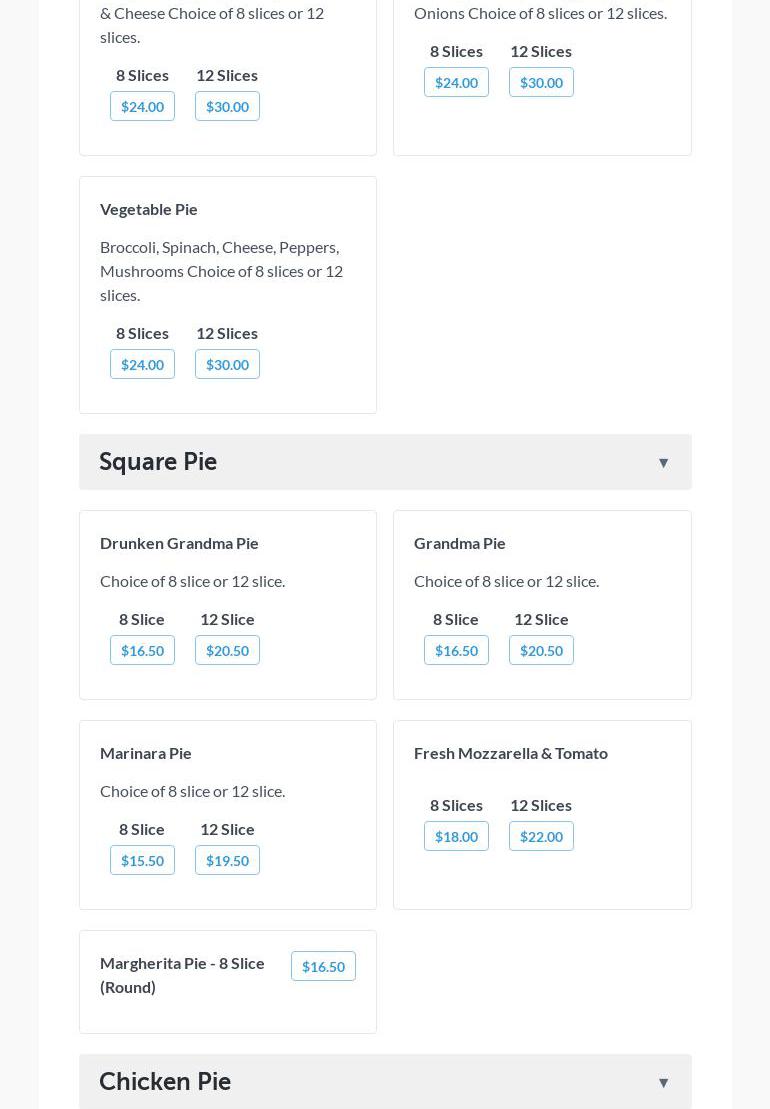Select Vegetable Pie 8 Slices $24.00
This screenshot has width=770, height=1109.
pyautogui.click(x=142, y=364)
